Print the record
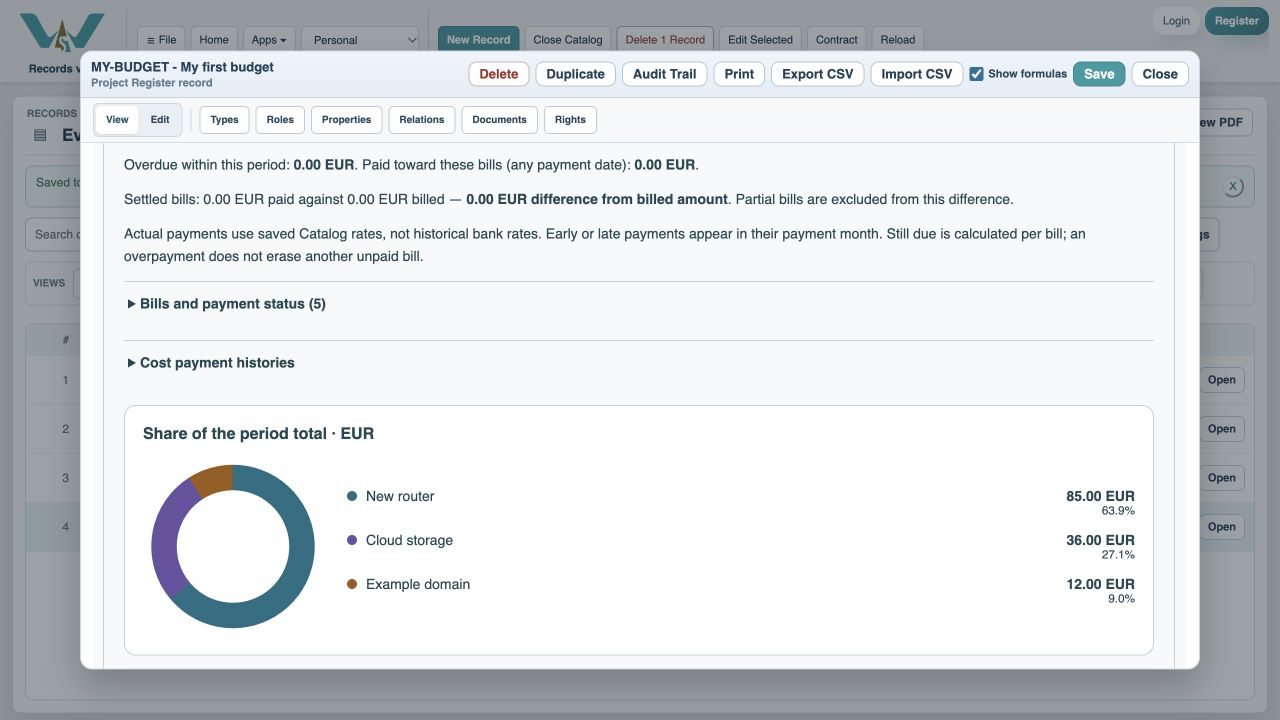Viewport: 1280px width, 720px height. coord(739,74)
